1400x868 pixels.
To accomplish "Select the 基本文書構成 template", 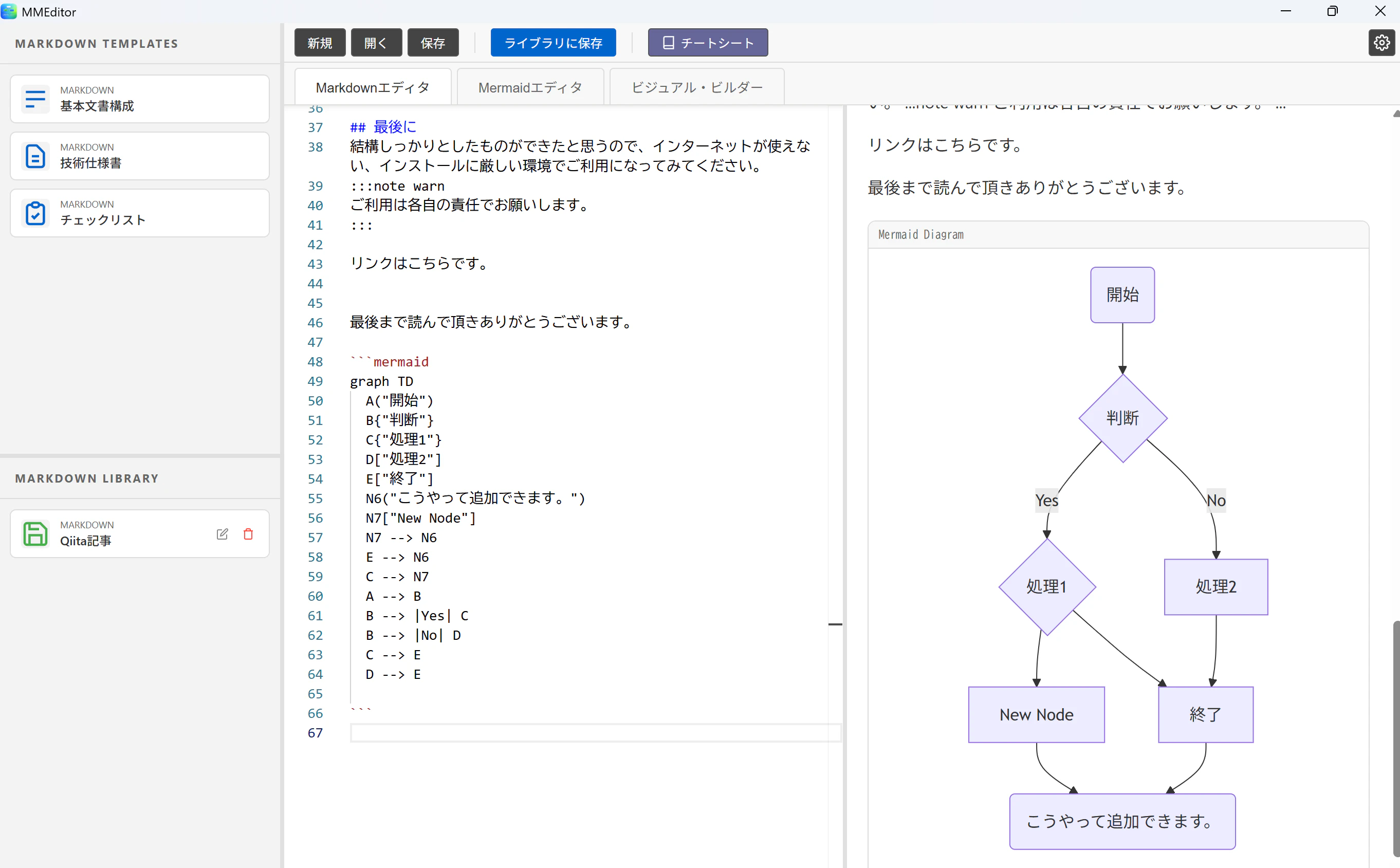I will [x=139, y=99].
